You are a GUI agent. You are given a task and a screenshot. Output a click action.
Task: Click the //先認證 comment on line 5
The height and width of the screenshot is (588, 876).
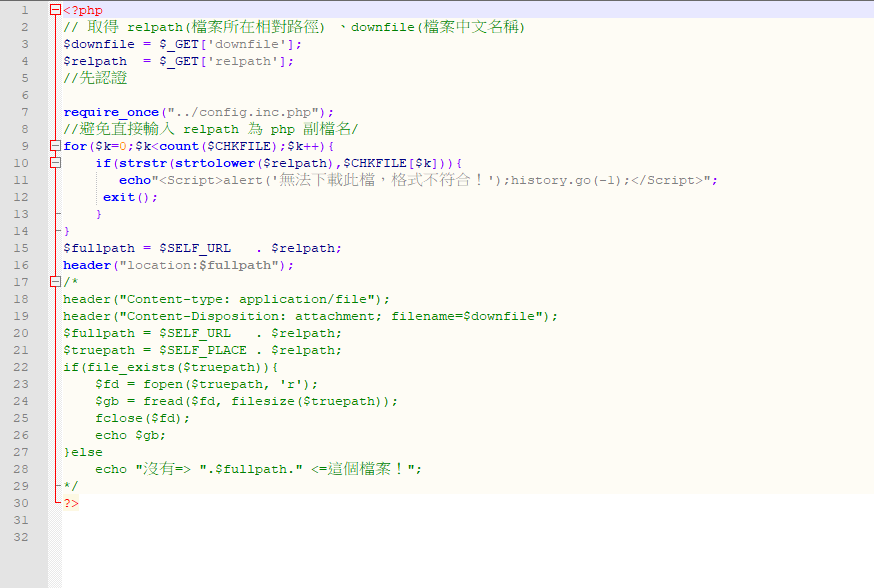click(x=95, y=78)
